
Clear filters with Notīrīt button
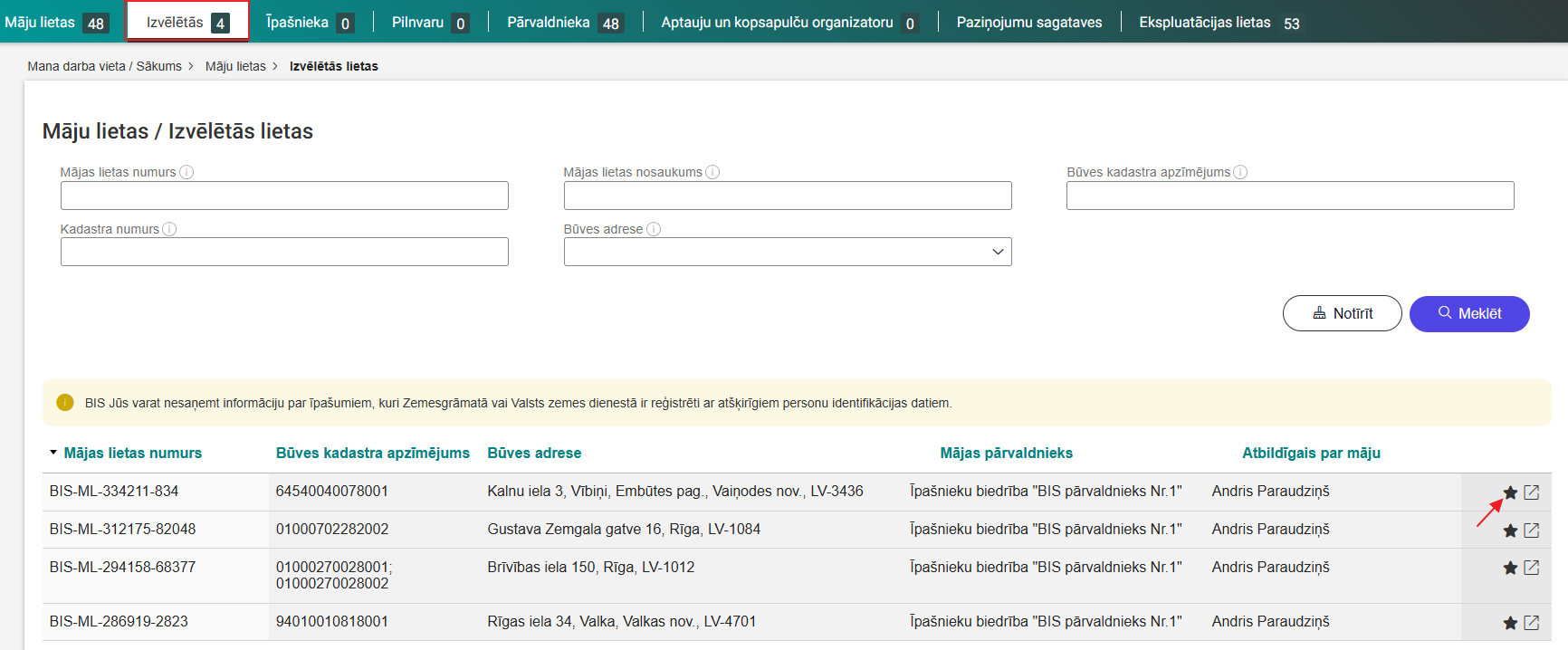[x=1342, y=313]
